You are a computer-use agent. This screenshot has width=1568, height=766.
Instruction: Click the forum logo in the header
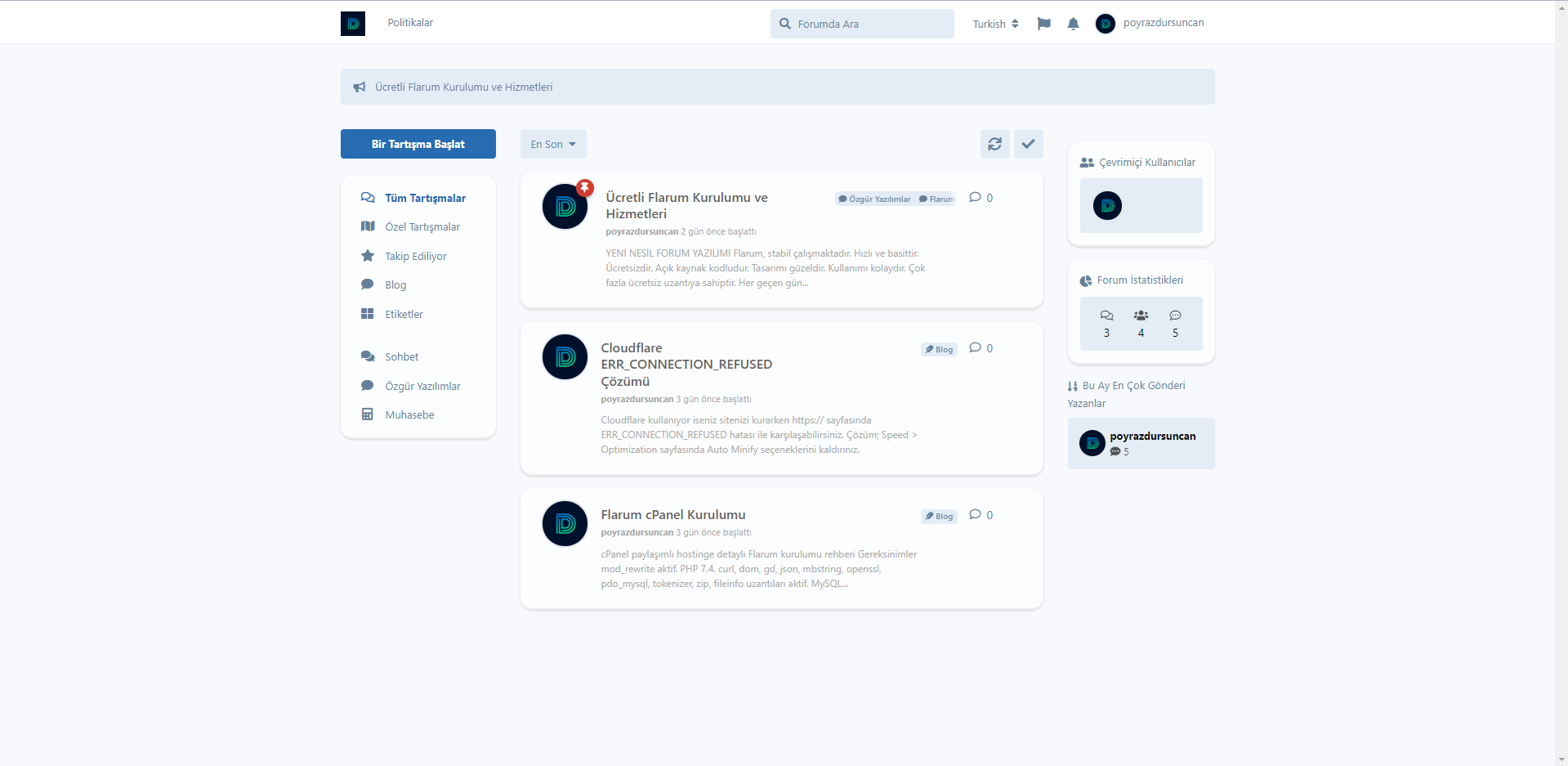[x=353, y=23]
